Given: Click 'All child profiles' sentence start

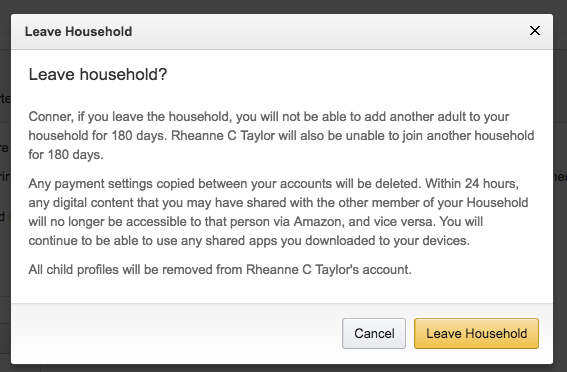Looking at the screenshot, I should point(73,270).
